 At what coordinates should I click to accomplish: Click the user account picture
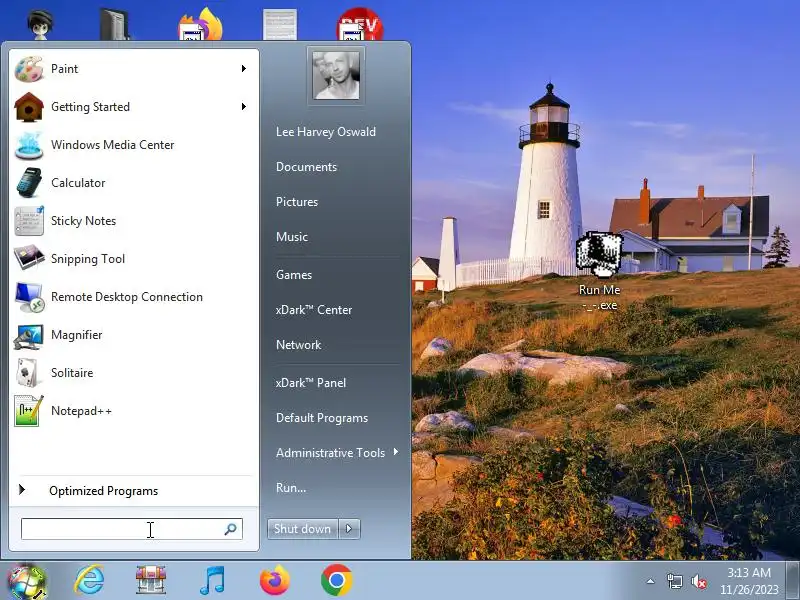336,76
